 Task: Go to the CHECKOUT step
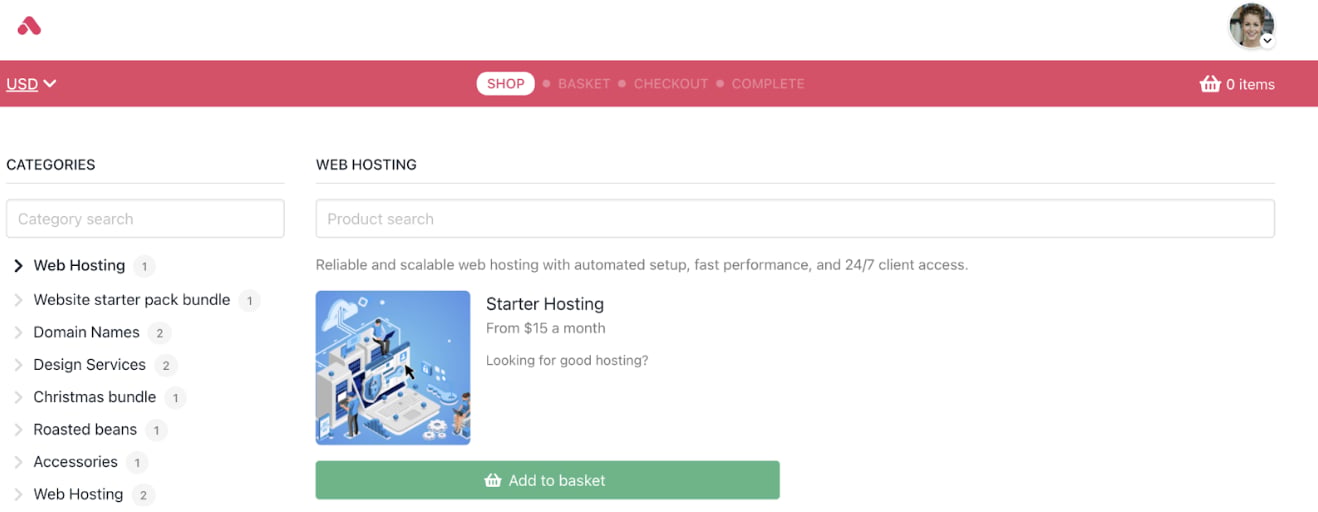671,84
